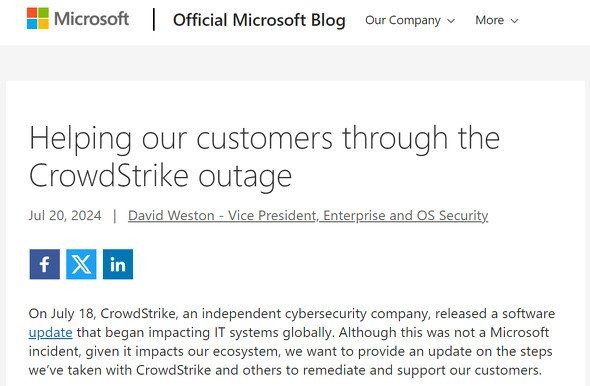The width and height of the screenshot is (590, 386).
Task: Click the 'Helping our customers through the' headline line
Action: pyautogui.click(x=265, y=138)
